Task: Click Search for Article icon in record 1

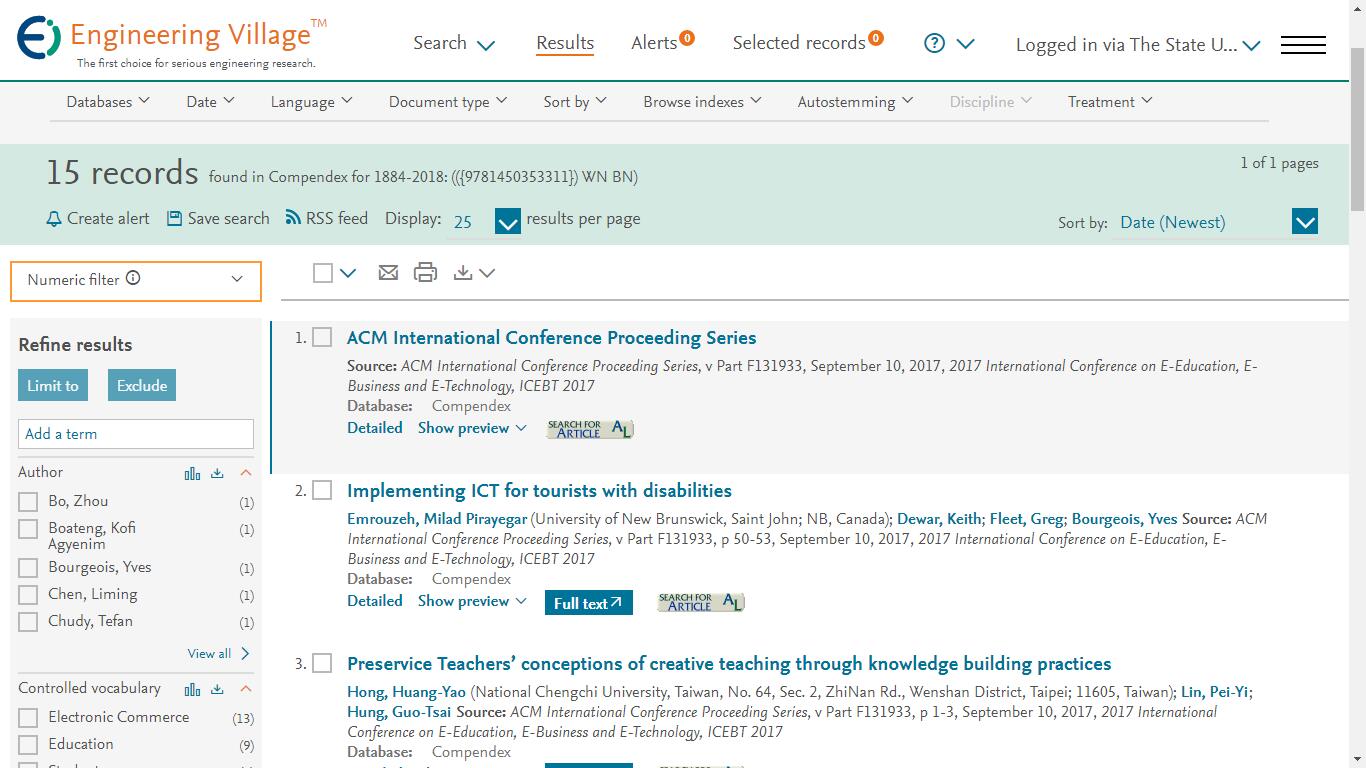Action: pos(590,429)
